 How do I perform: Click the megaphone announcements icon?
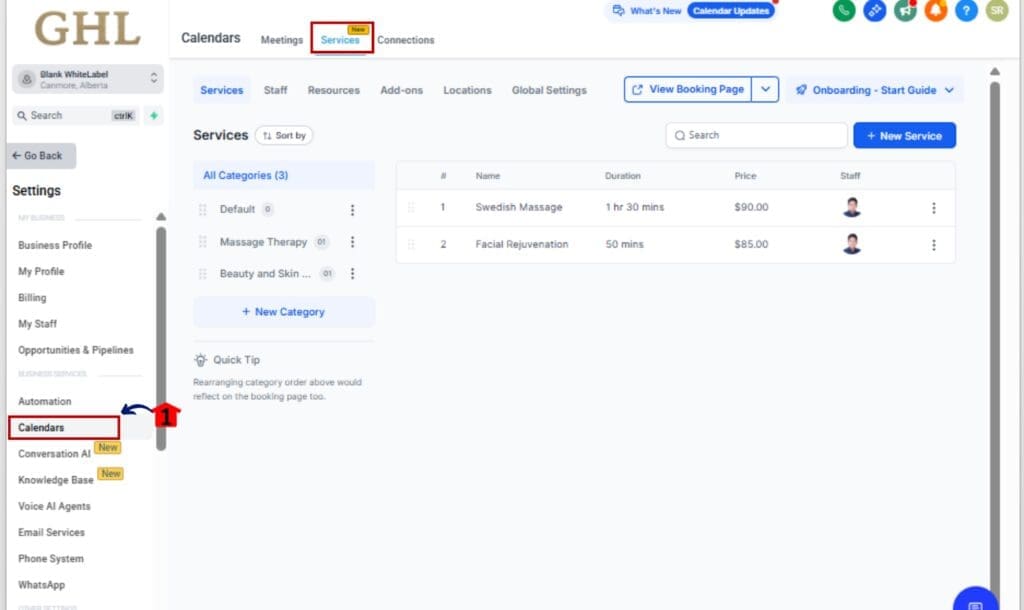coord(905,12)
